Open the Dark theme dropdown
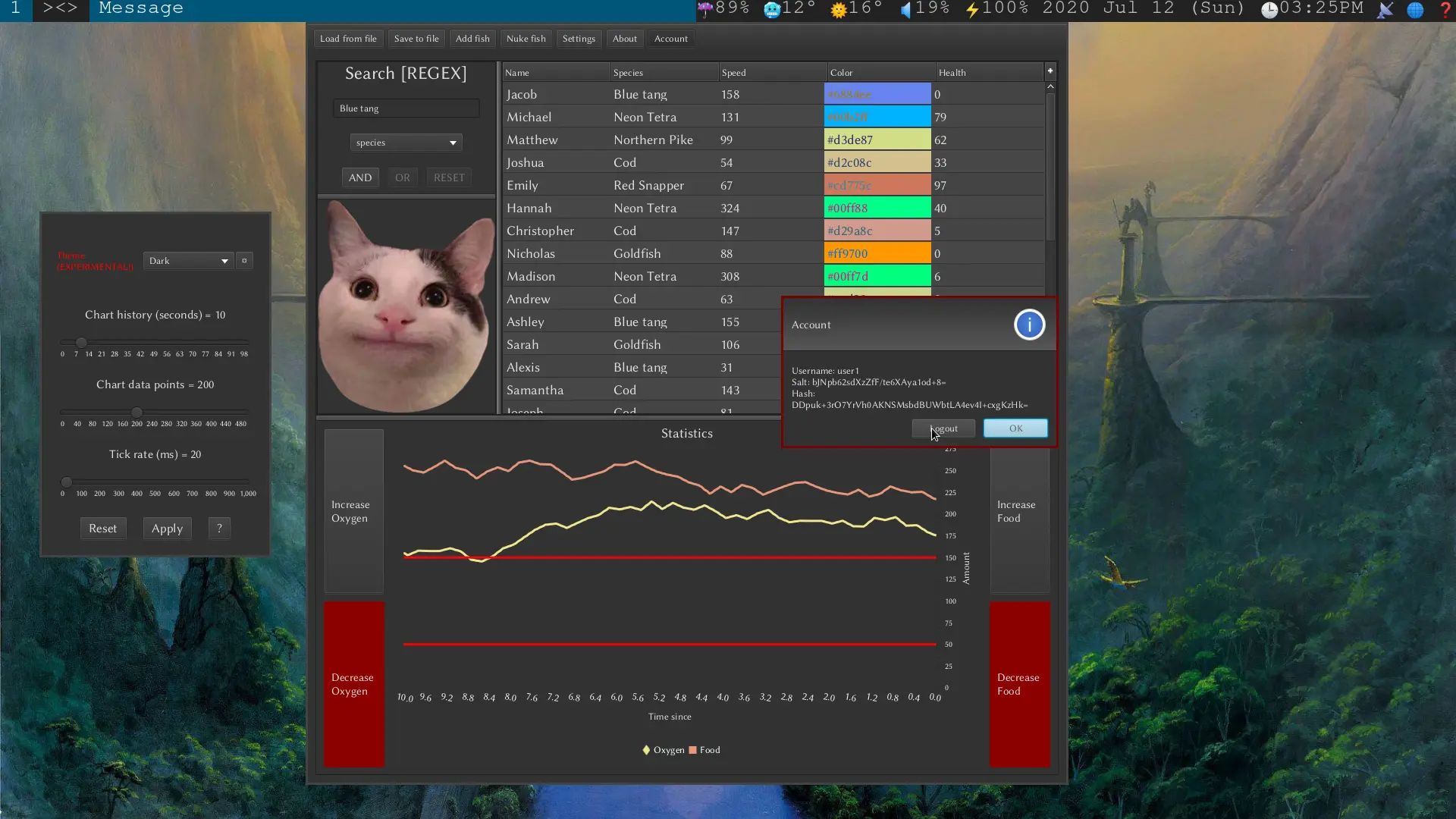Viewport: 1456px width, 819px height. (x=187, y=260)
